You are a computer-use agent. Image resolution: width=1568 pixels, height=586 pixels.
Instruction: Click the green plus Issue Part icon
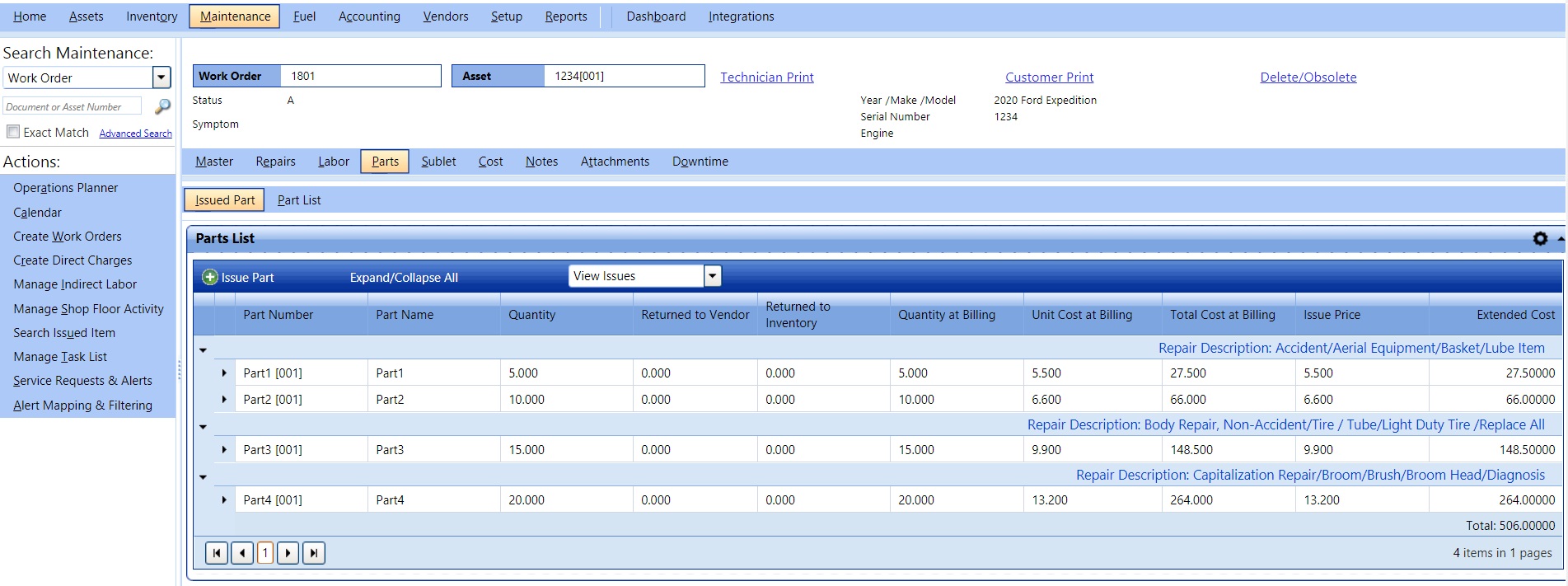click(x=210, y=277)
